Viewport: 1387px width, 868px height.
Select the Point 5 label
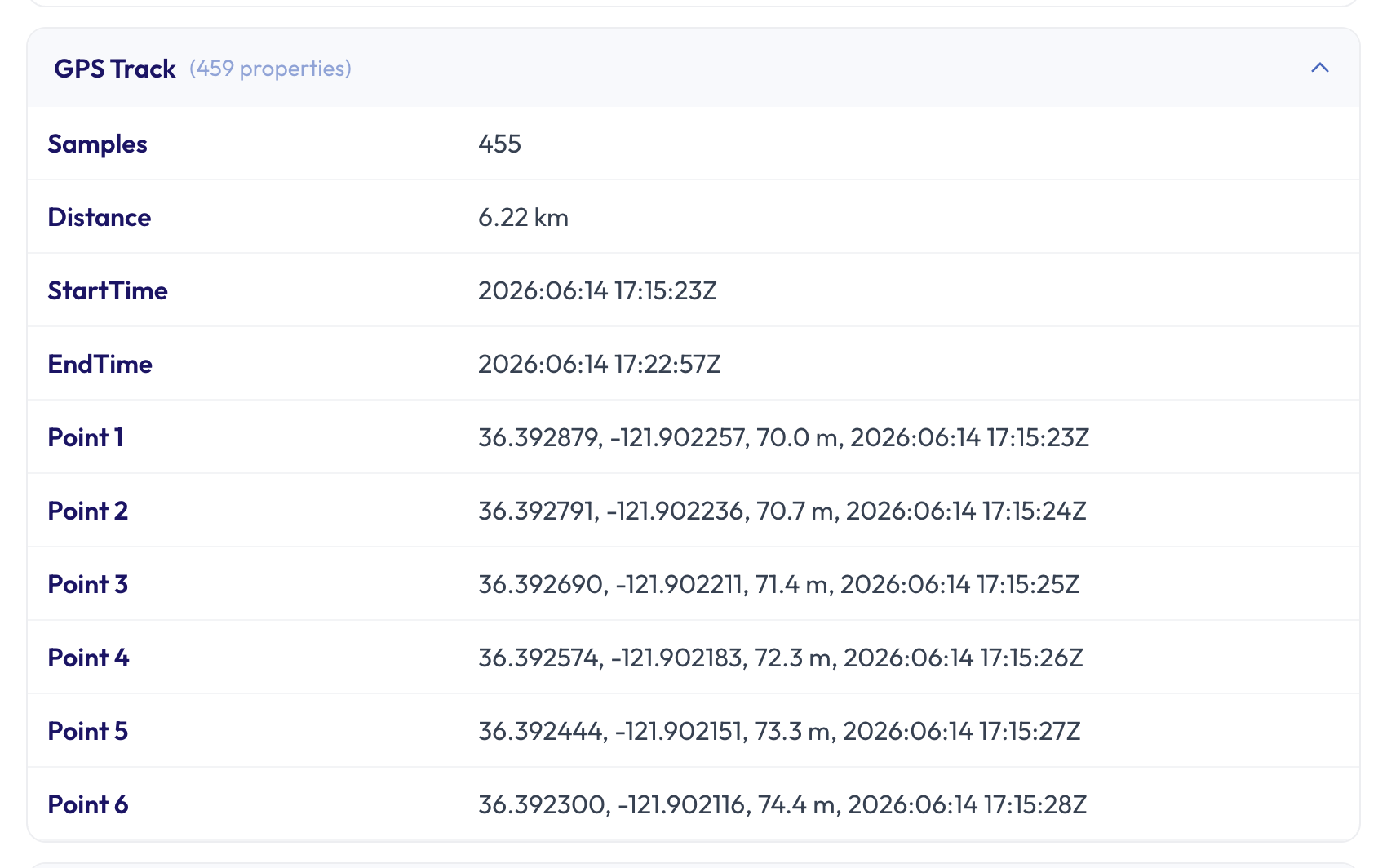click(88, 731)
